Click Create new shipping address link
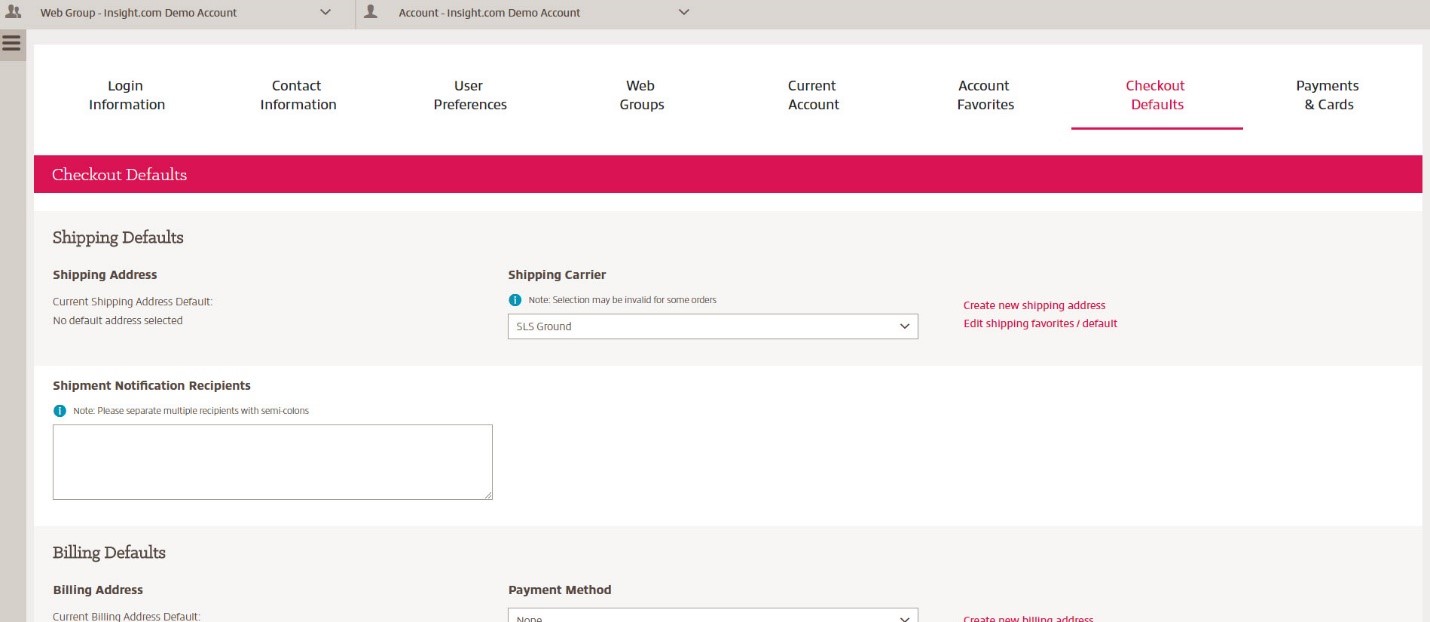The height and width of the screenshot is (622, 1430). [1034, 305]
